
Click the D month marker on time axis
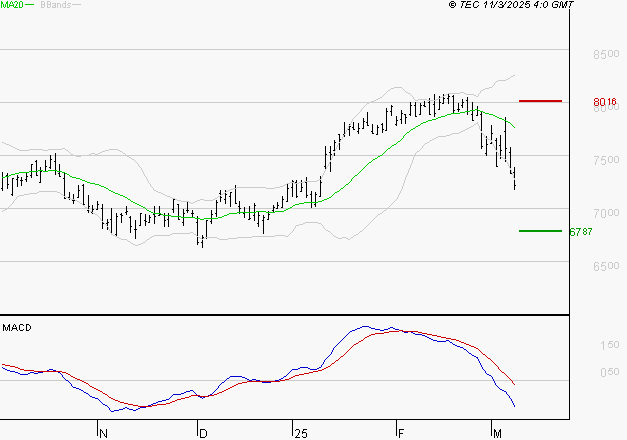pos(203,434)
